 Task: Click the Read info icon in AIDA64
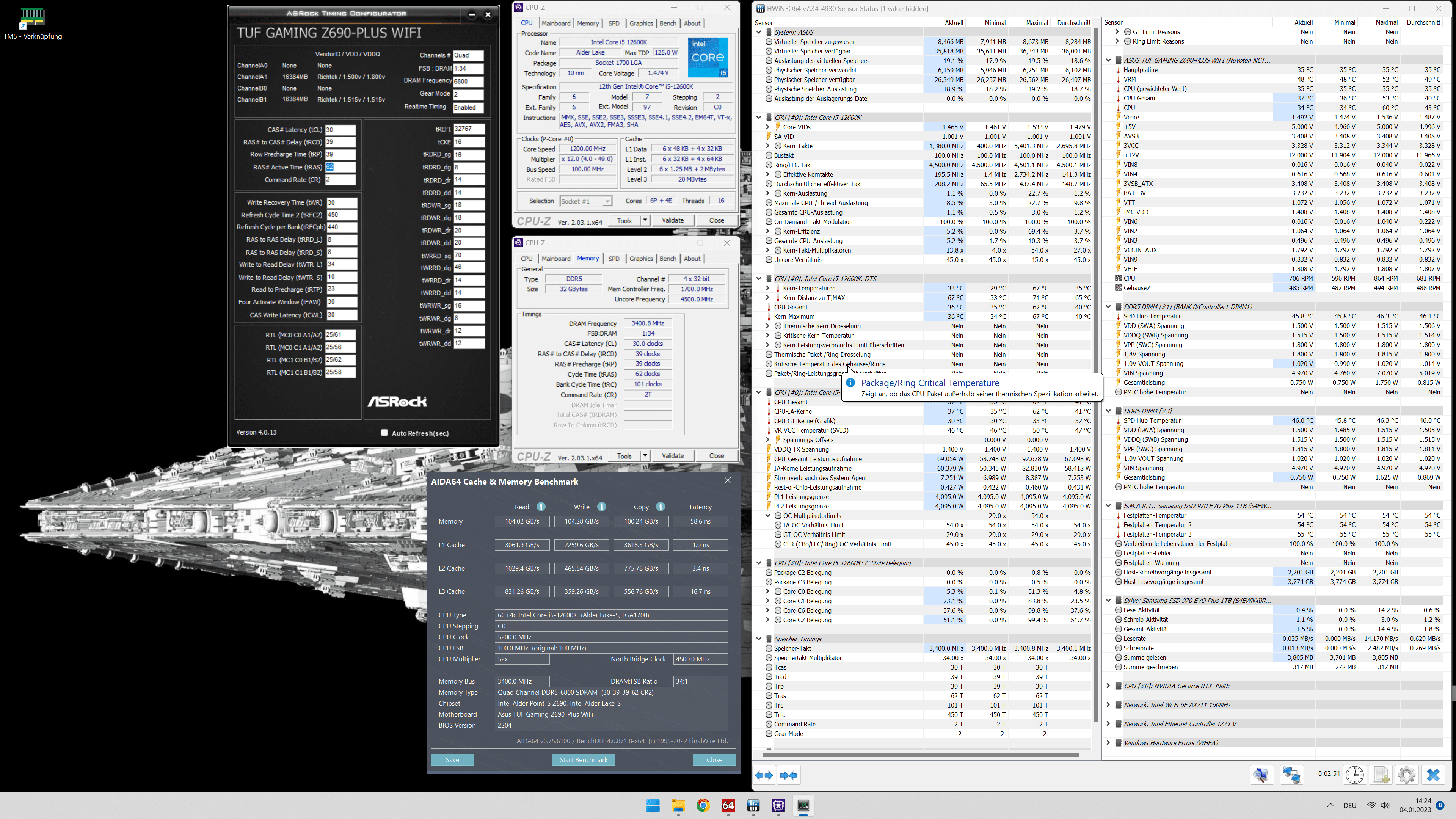pos(541,507)
